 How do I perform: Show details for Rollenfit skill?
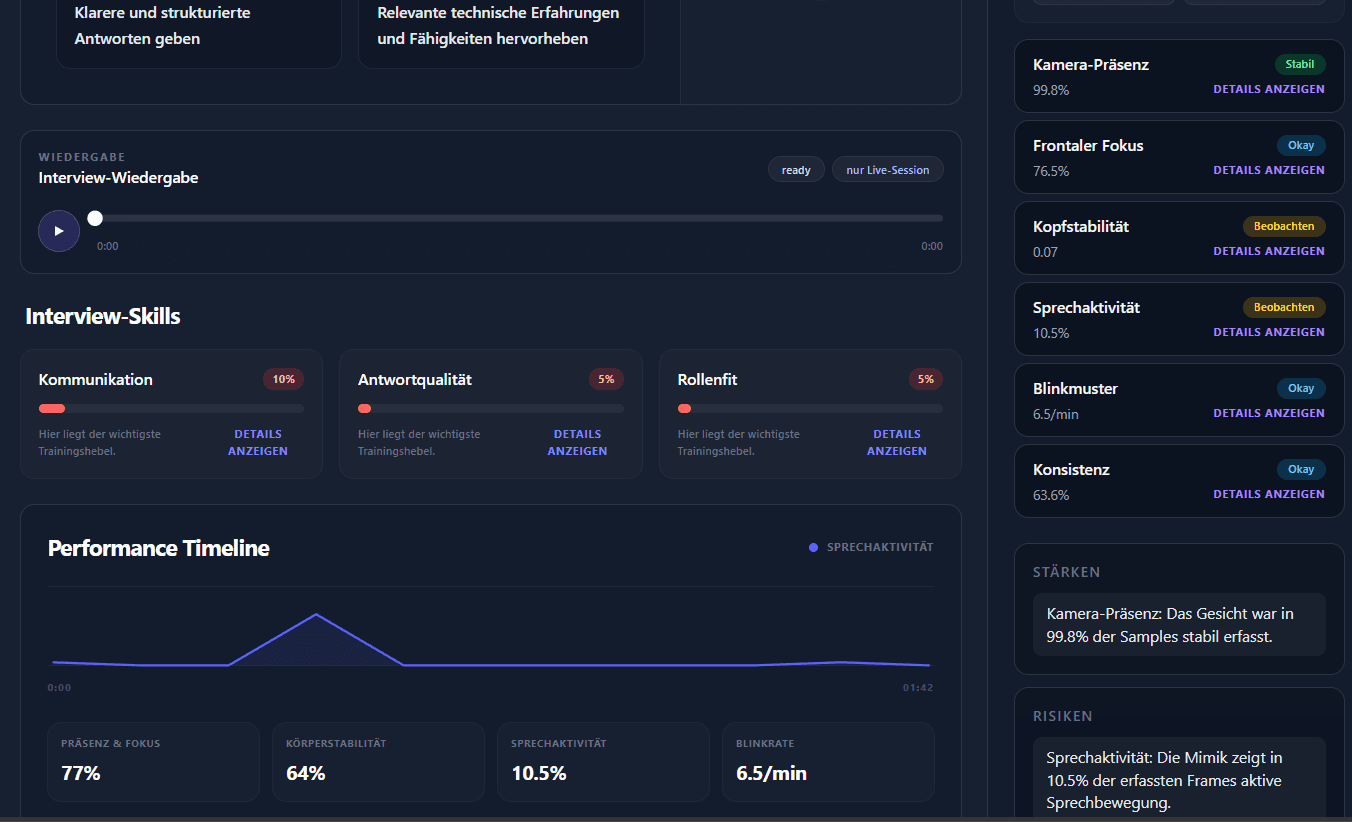pyautogui.click(x=897, y=442)
